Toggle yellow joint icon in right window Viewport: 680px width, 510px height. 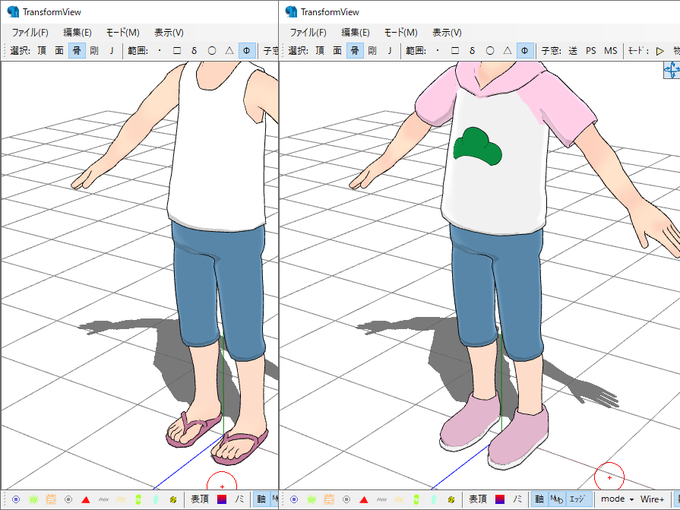(451, 500)
